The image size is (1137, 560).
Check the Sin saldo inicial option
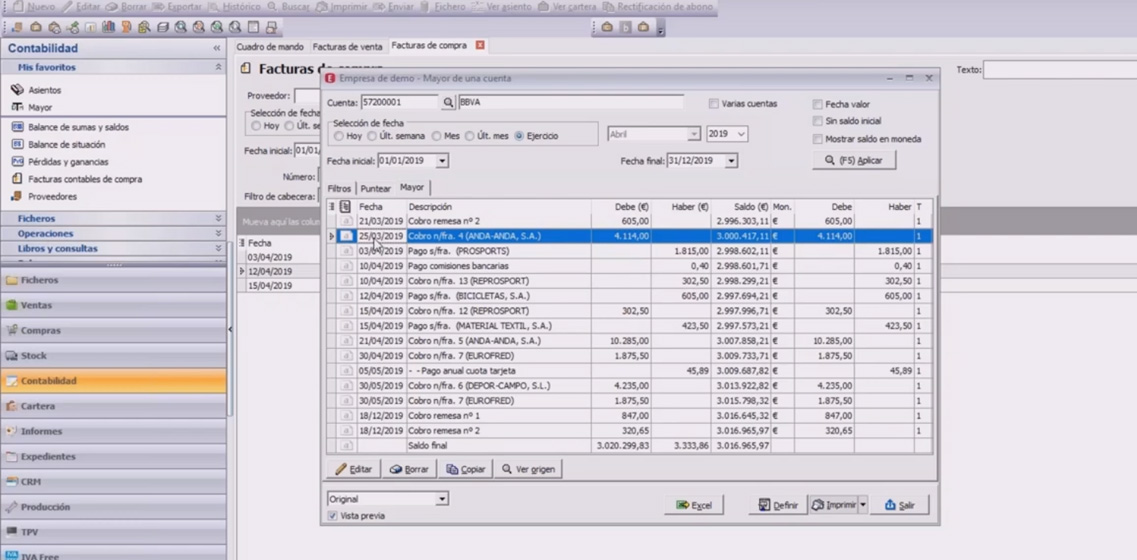[818, 122]
